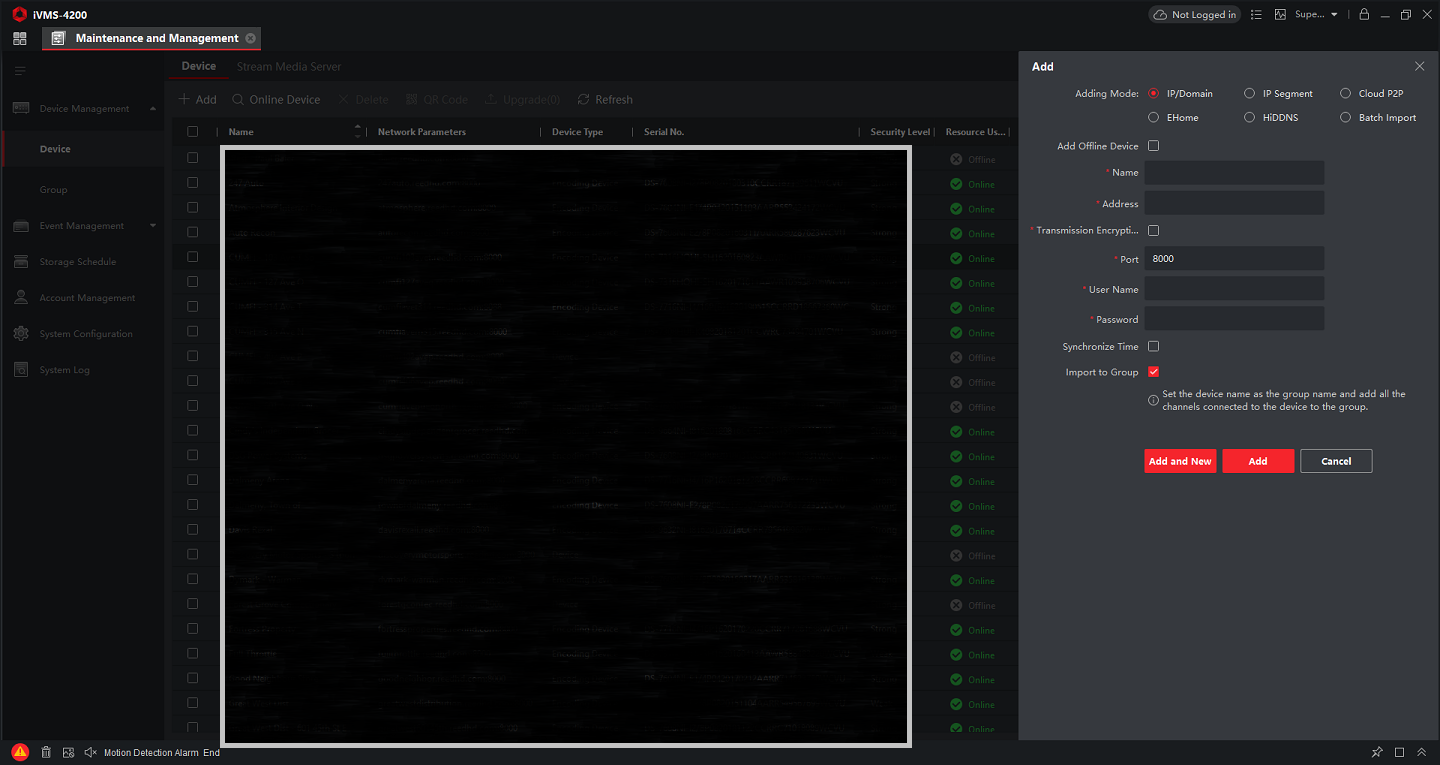Click the red alarm warning icon
1440x765 pixels.
click(x=20, y=752)
